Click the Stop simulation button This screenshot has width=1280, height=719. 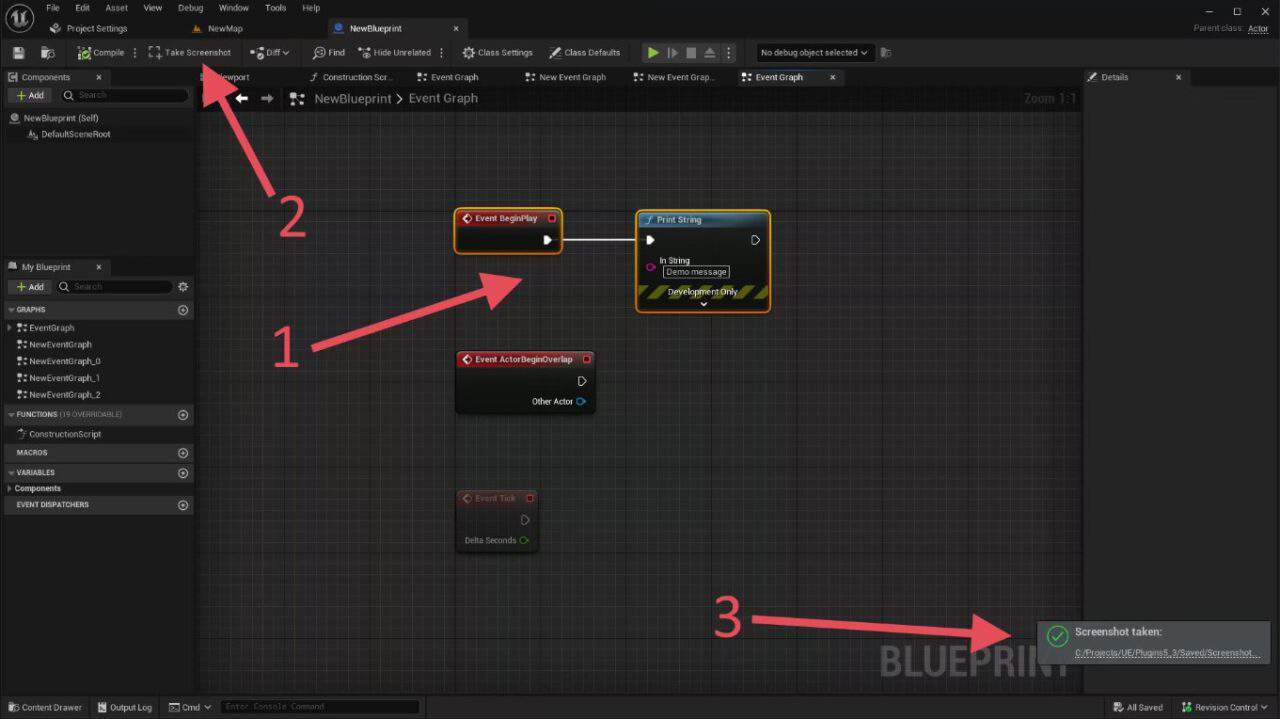coord(690,53)
